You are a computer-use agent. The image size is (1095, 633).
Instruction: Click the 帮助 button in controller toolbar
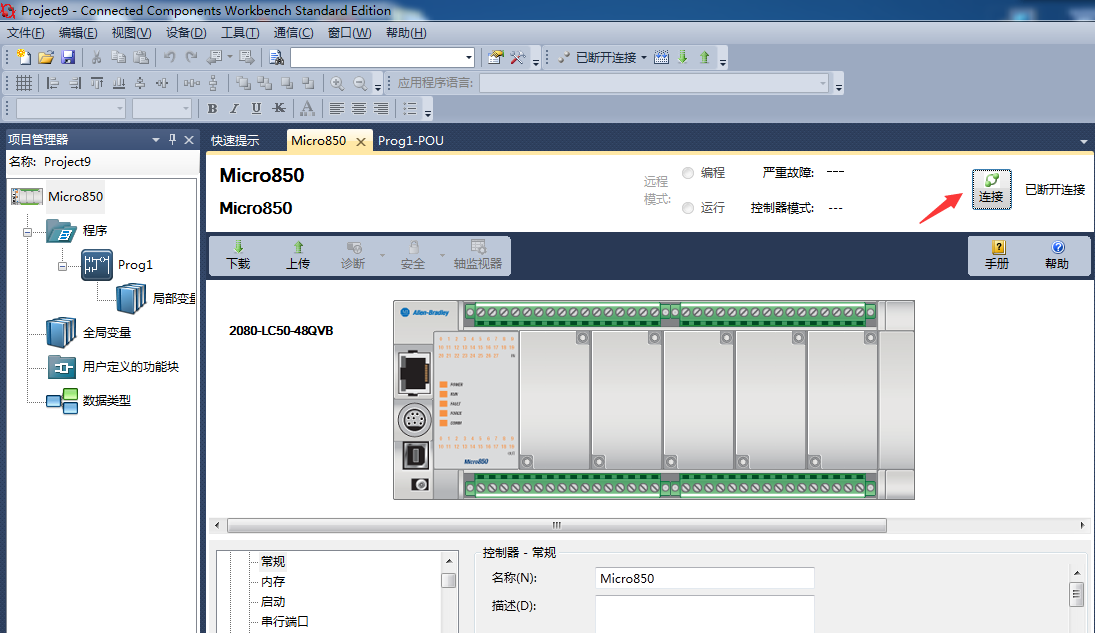point(1057,256)
